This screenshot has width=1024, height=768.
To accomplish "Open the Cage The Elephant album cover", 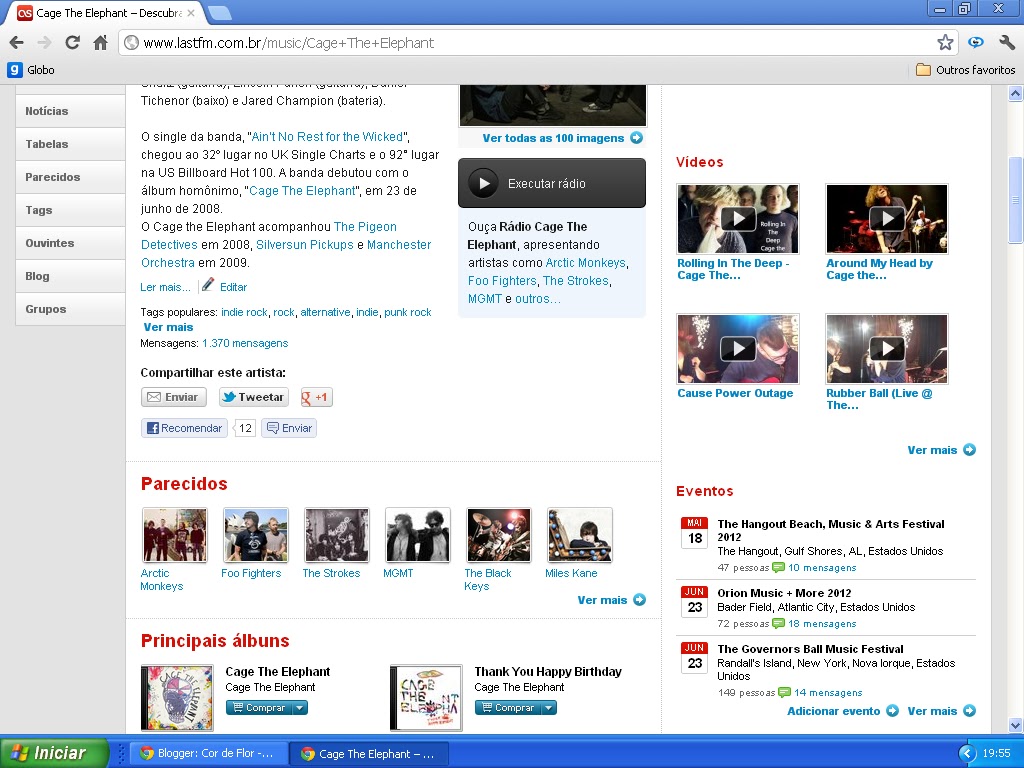I will (177, 697).
